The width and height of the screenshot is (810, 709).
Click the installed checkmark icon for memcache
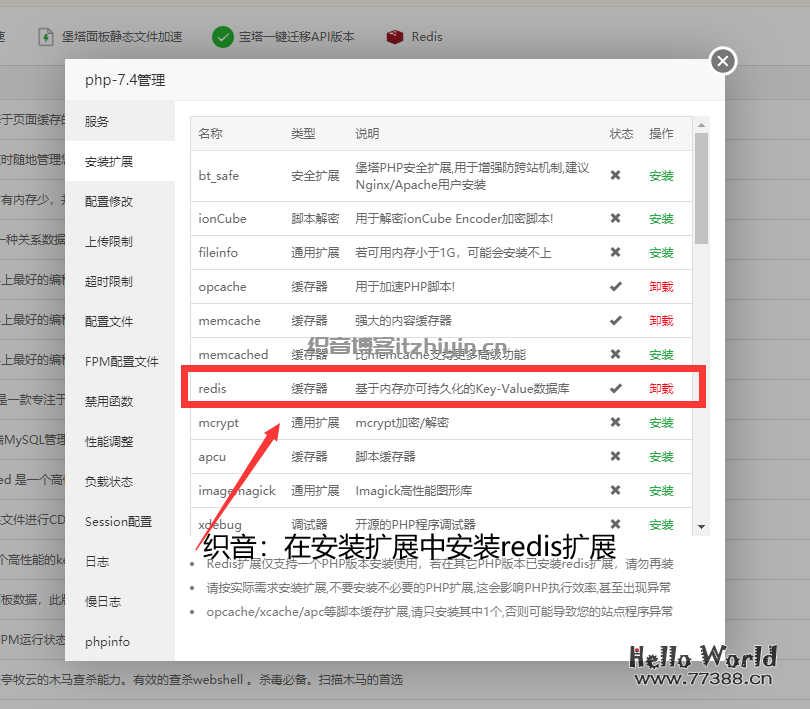[615, 321]
